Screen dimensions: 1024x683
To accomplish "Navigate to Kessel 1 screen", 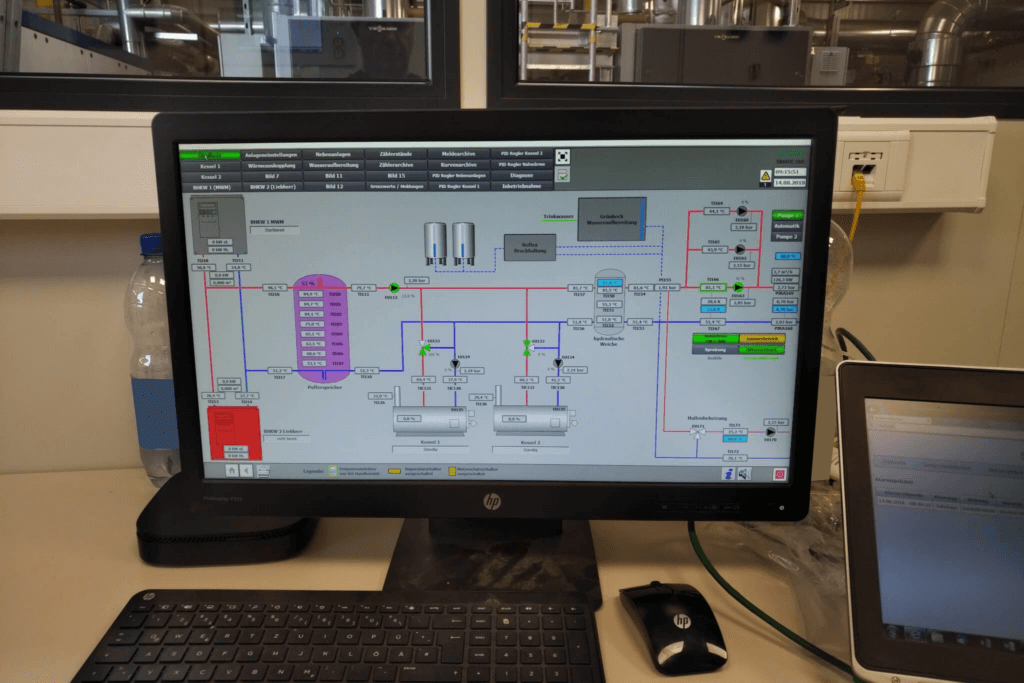I will click(x=210, y=167).
